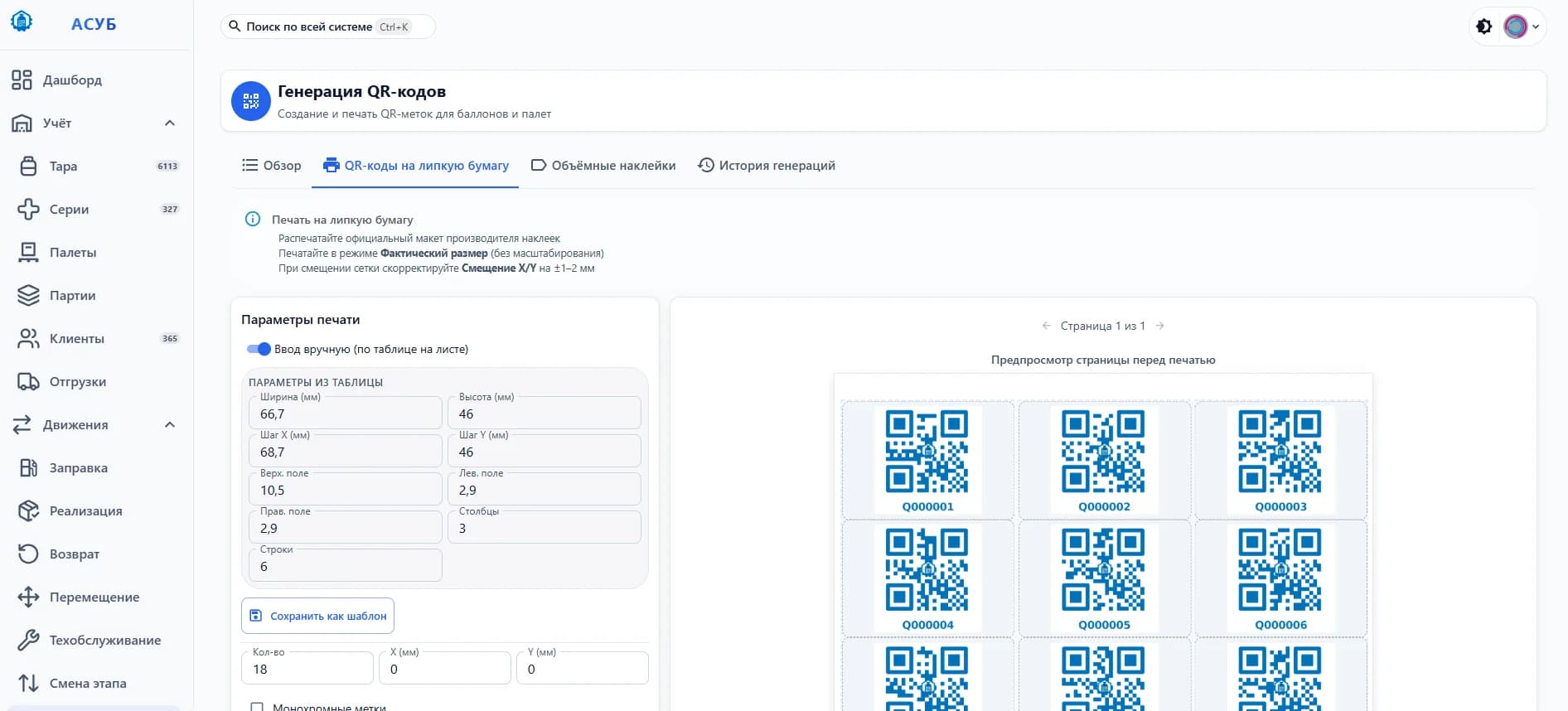The width and height of the screenshot is (1568, 711).
Task: Click the Ширина (мм) input field
Action: pyautogui.click(x=346, y=413)
